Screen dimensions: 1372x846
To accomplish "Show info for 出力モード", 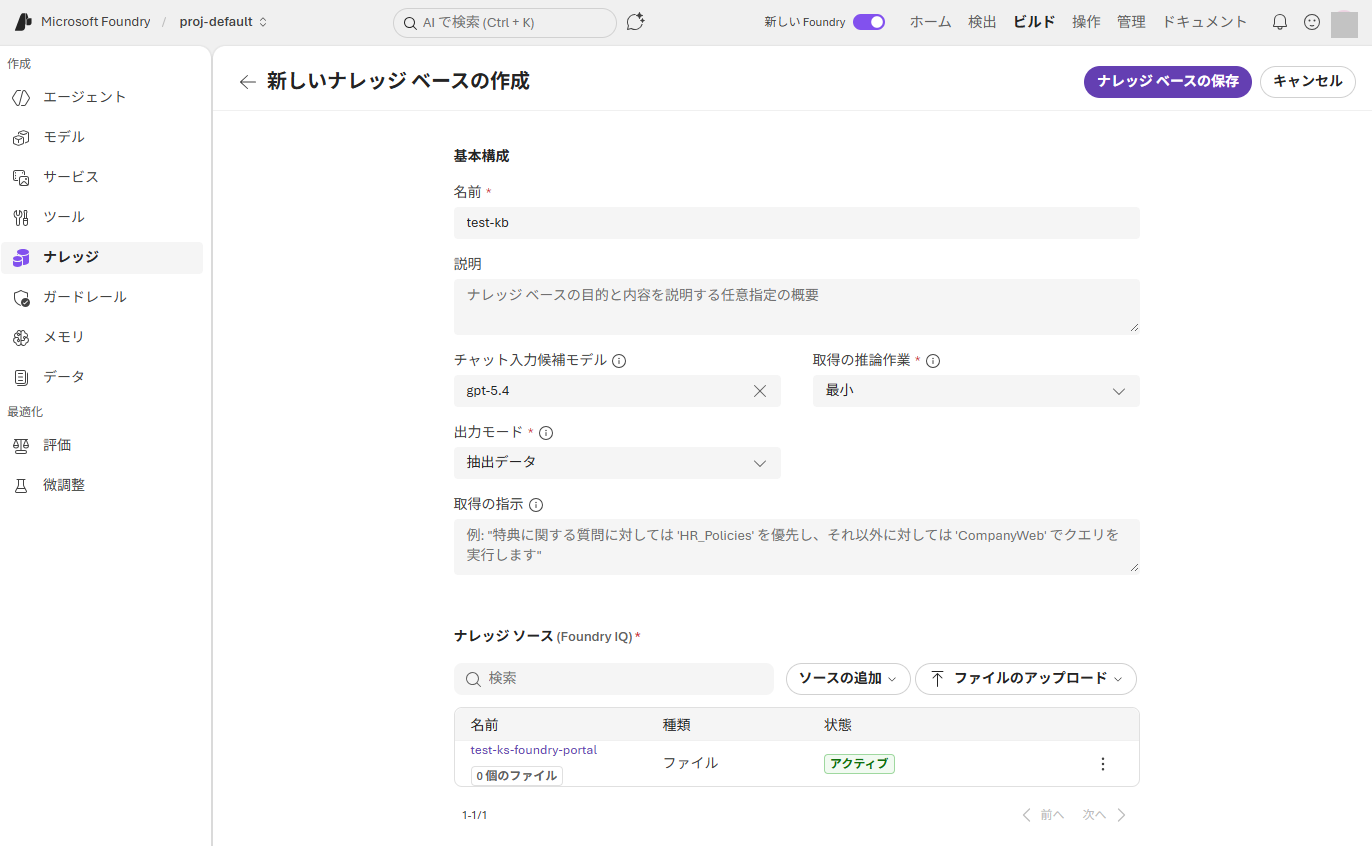I will (546, 433).
